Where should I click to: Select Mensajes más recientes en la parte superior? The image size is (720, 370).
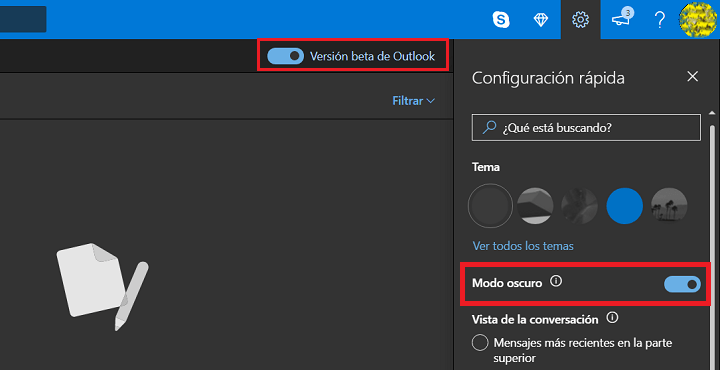480,343
